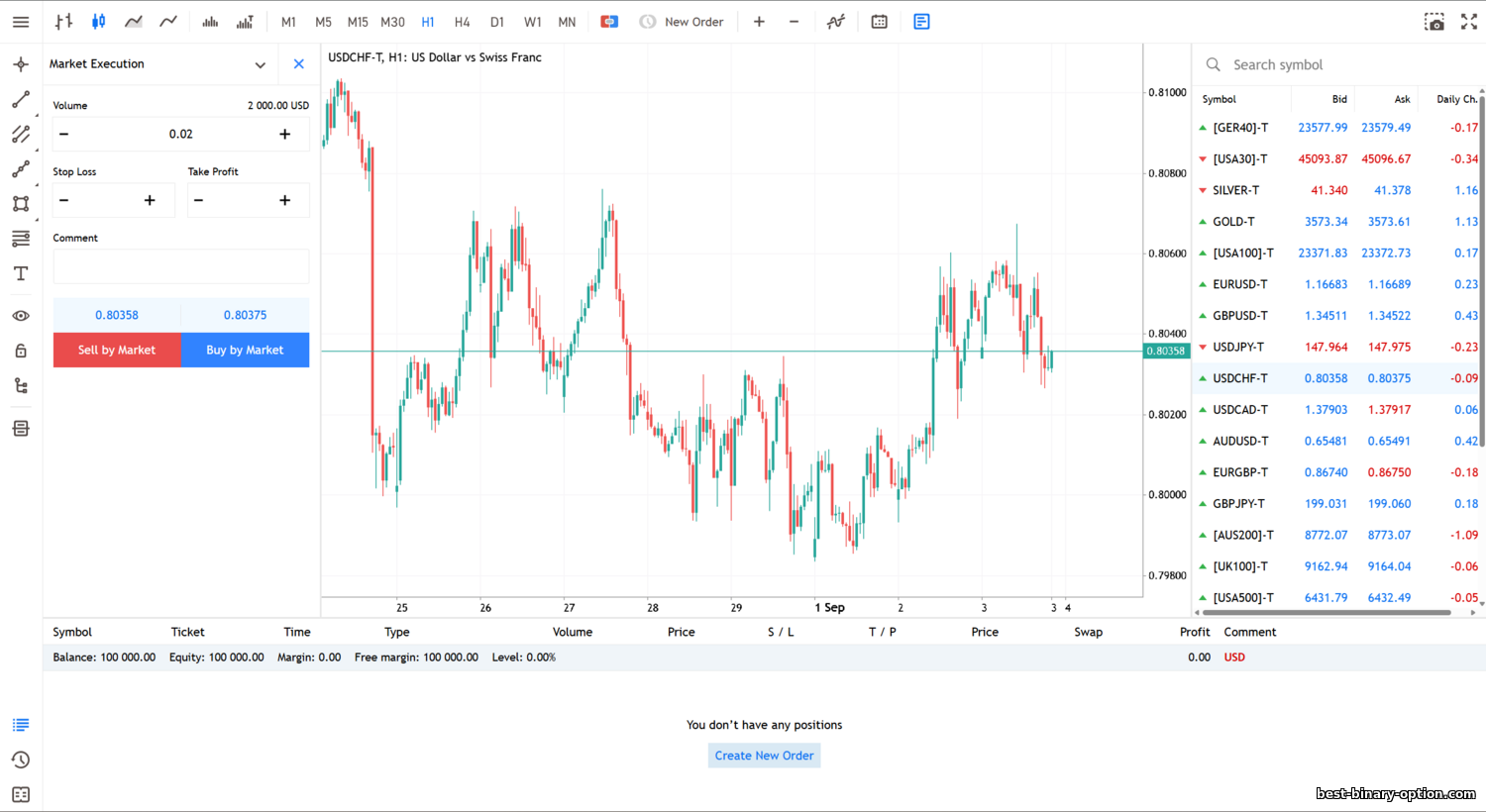The image size is (1486, 812).
Task: Open the trade history clock icon
Action: pyautogui.click(x=21, y=760)
